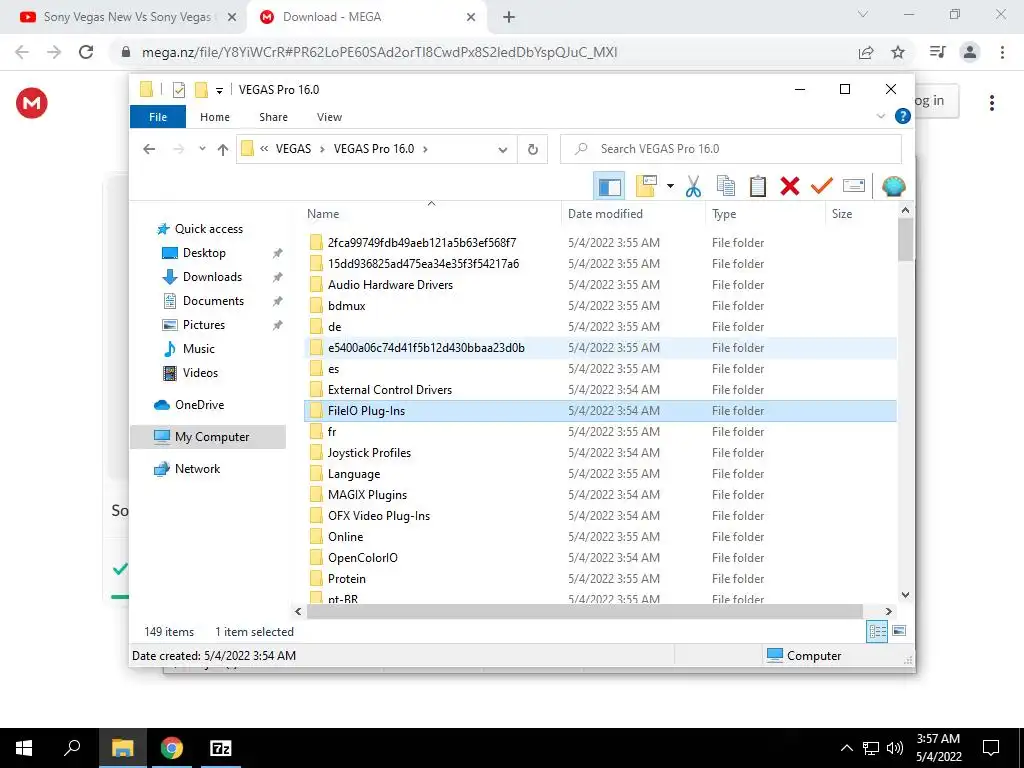Click the red X Delete icon
Viewport: 1024px width, 768px height.
point(790,186)
